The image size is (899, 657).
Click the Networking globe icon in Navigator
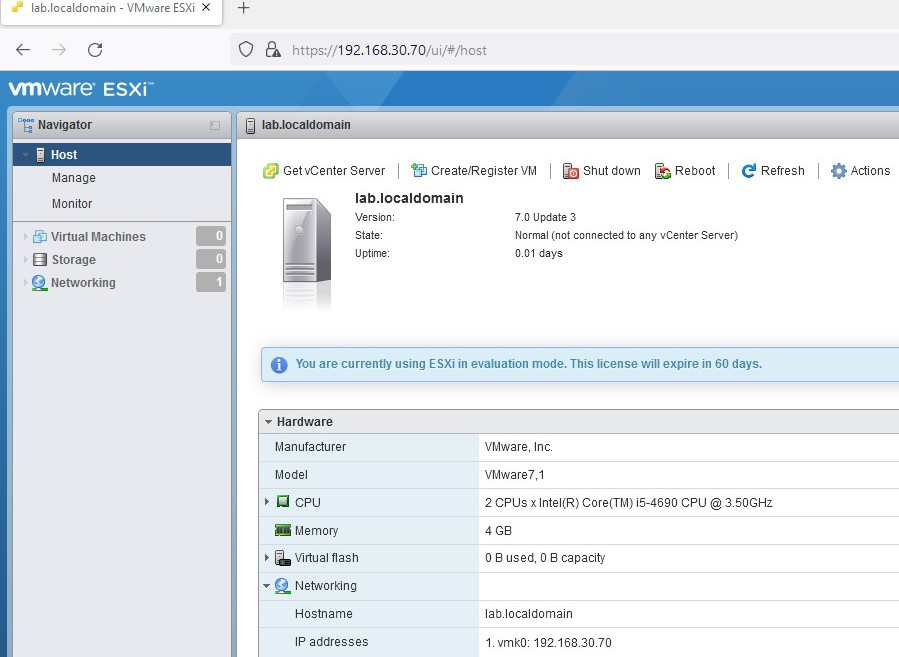(40, 283)
